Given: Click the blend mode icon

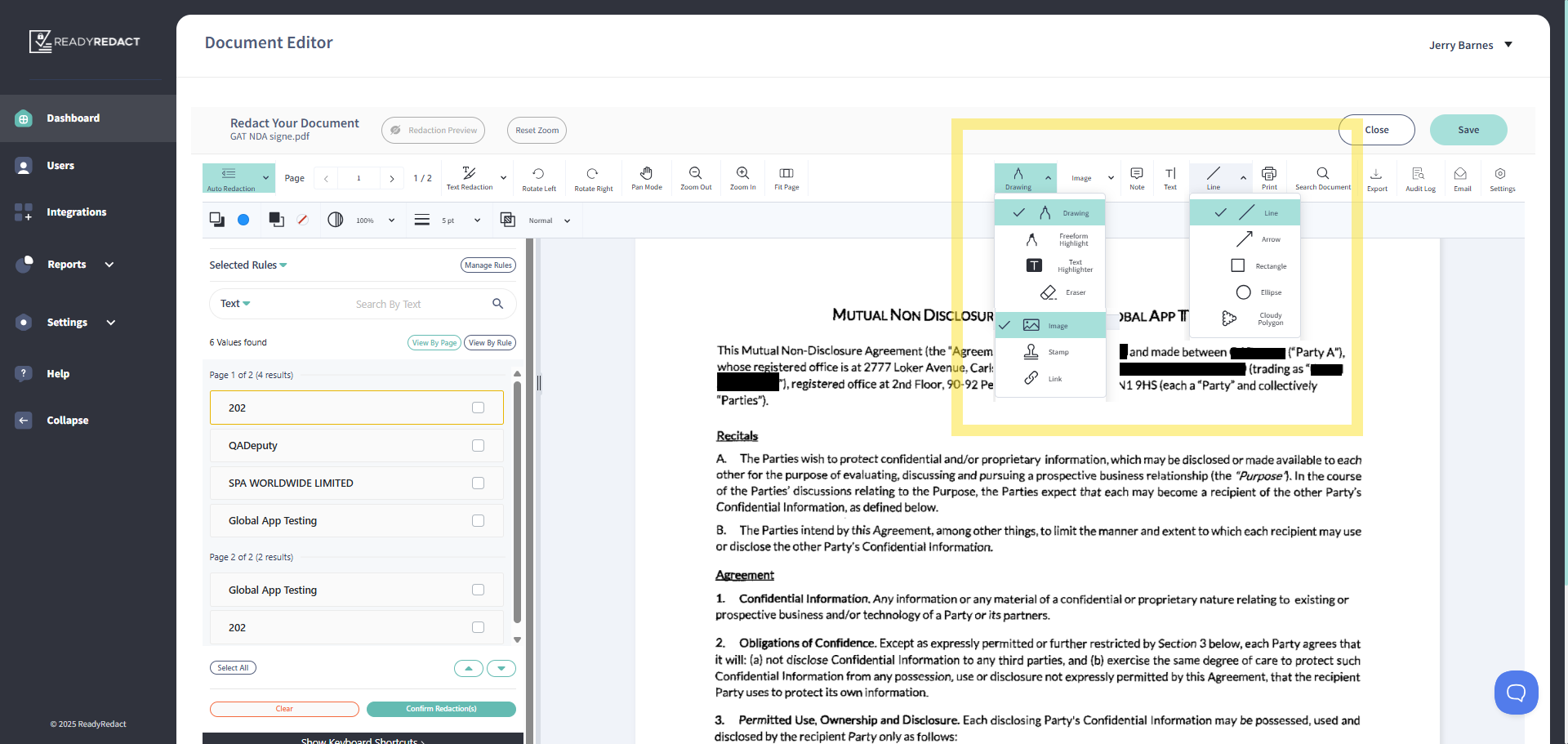Looking at the screenshot, I should pos(507,220).
